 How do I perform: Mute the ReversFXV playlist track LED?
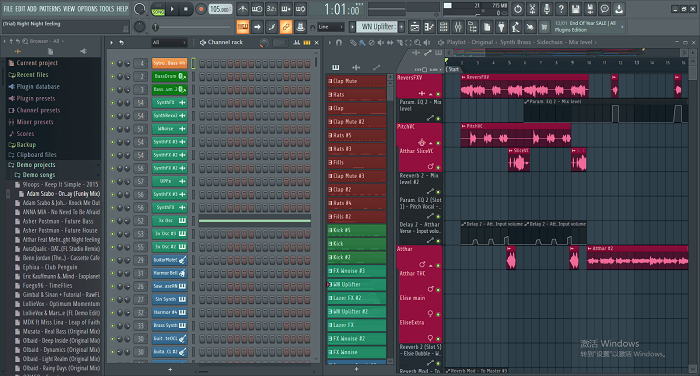click(x=438, y=94)
